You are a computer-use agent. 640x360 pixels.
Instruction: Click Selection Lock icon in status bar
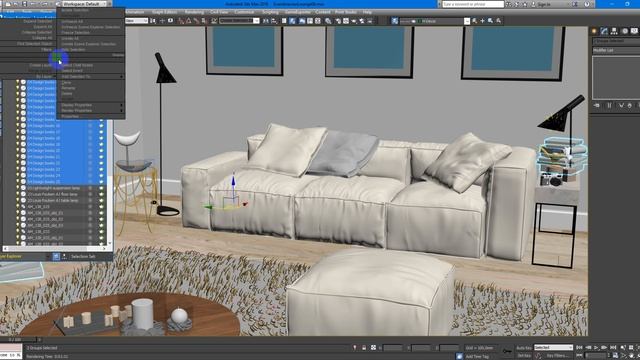click(364, 348)
